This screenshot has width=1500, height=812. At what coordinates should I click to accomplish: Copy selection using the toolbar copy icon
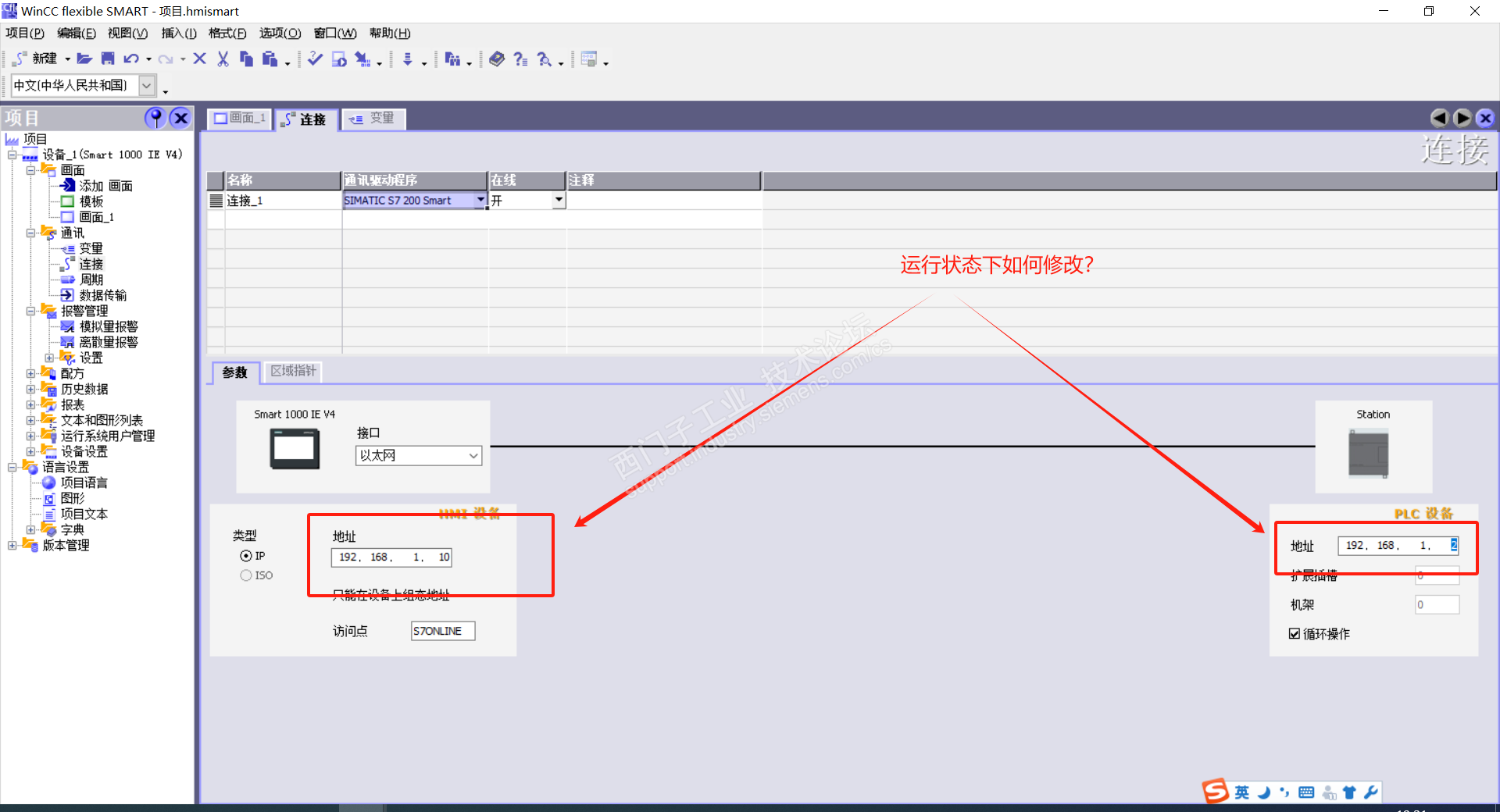246,59
